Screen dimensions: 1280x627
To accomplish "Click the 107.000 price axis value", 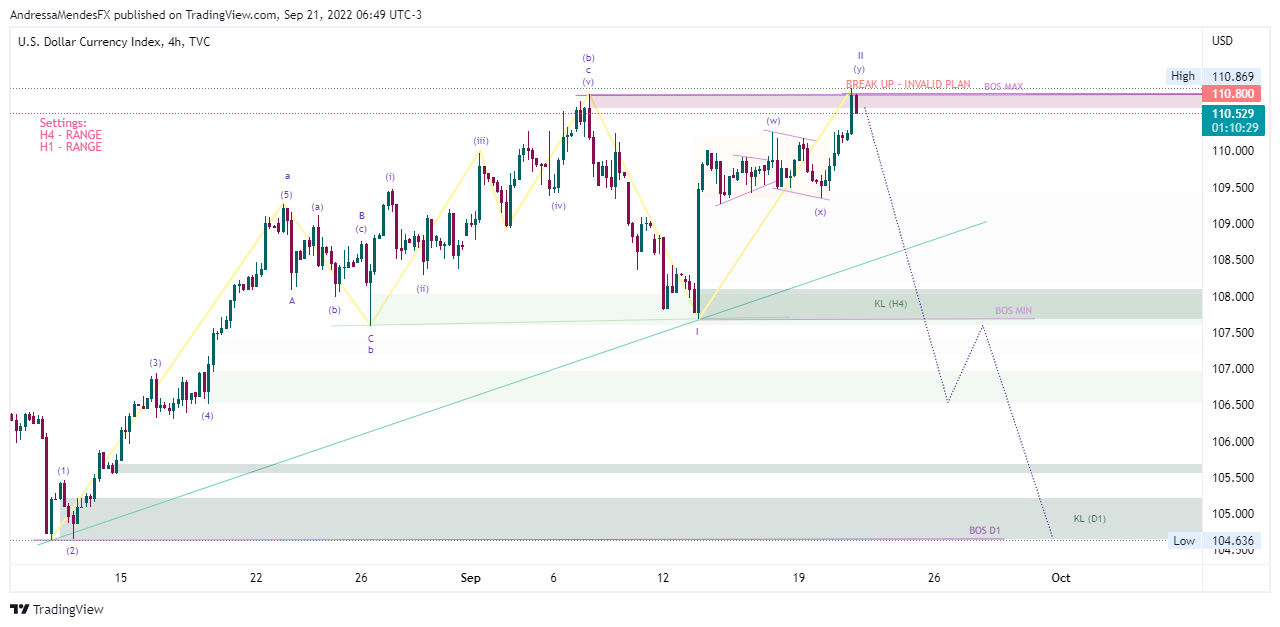I will tap(1233, 369).
